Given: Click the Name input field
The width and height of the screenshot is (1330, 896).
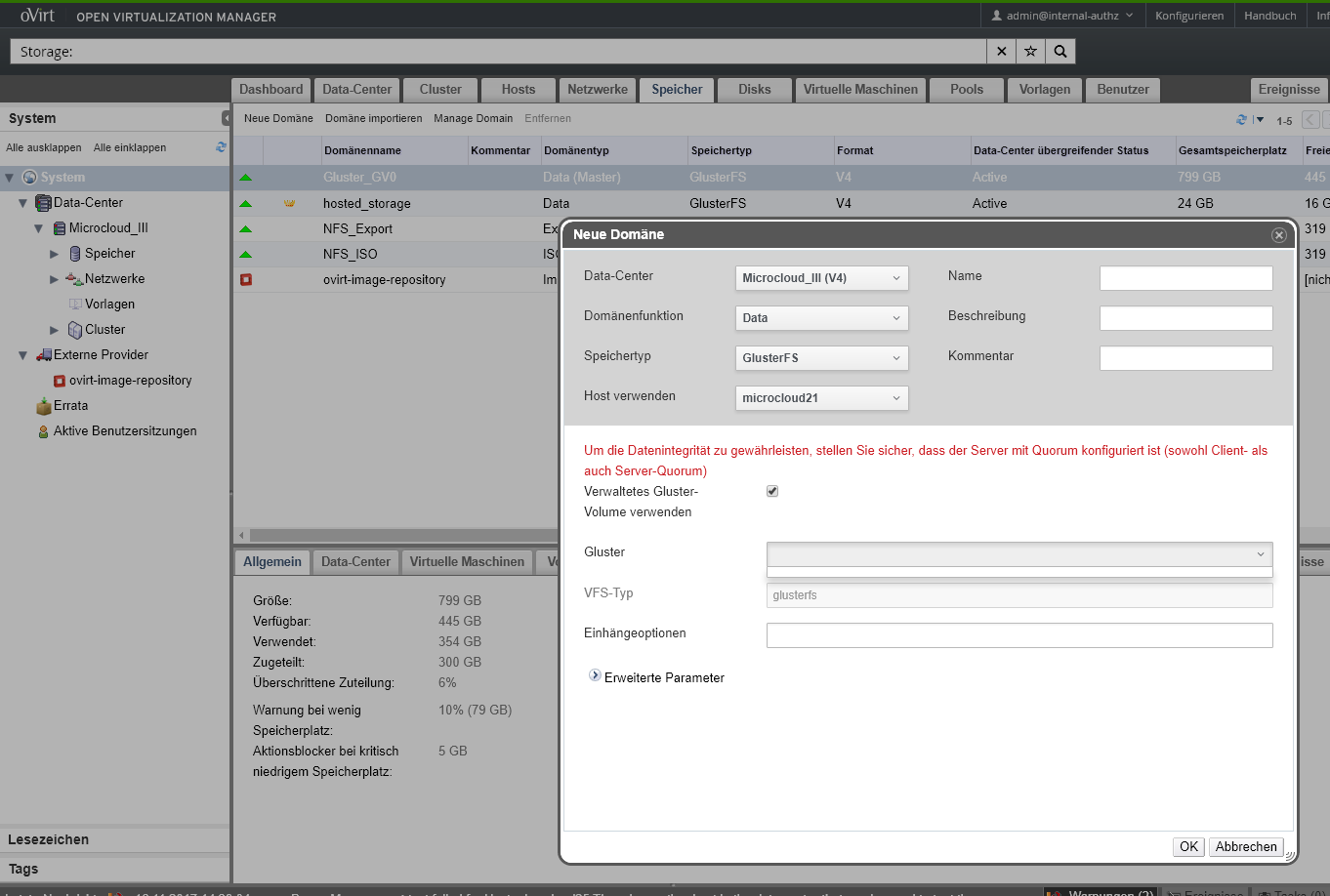Looking at the screenshot, I should [1185, 278].
